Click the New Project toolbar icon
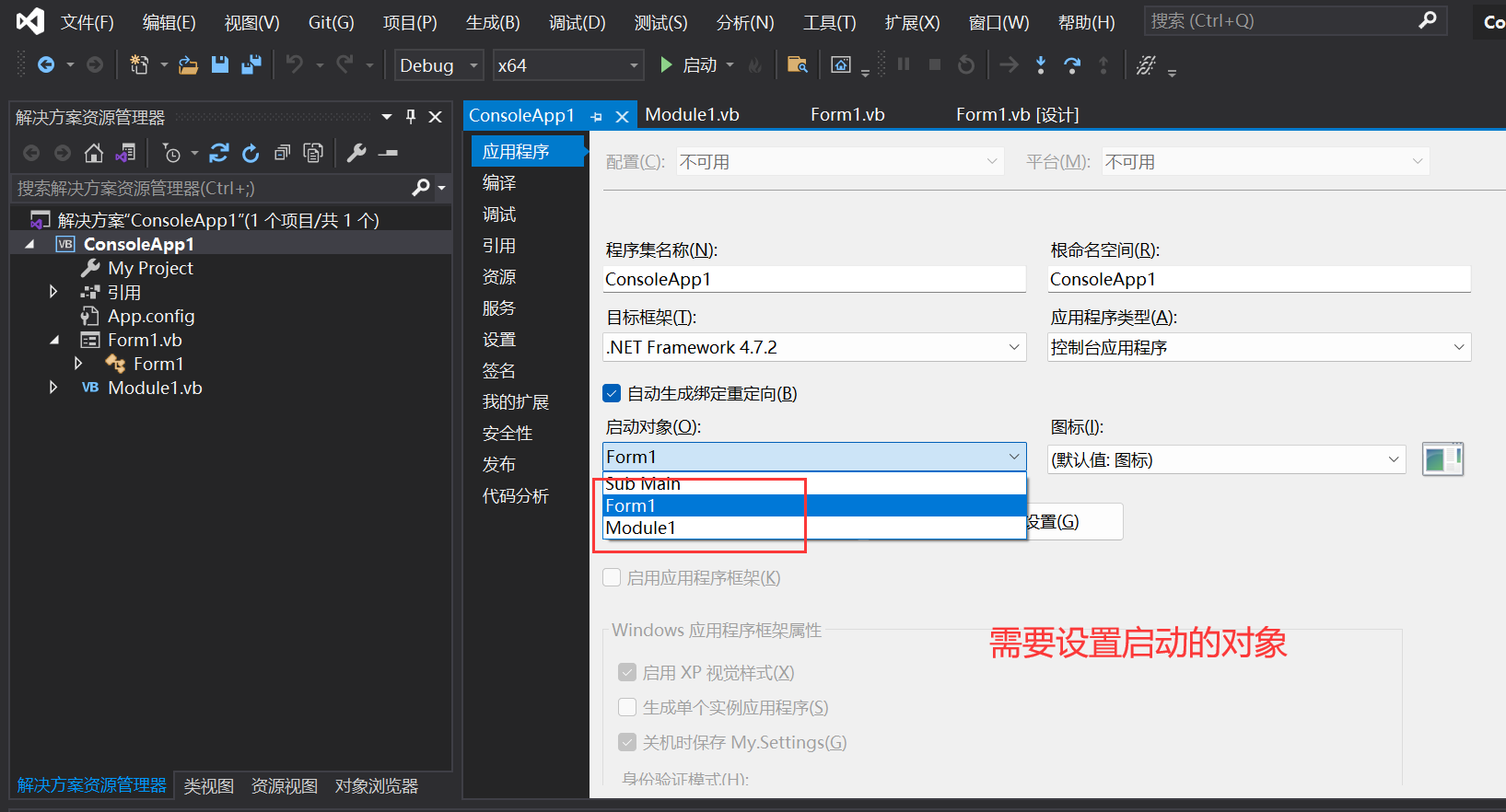Viewport: 1506px width, 812px height. pyautogui.click(x=139, y=64)
